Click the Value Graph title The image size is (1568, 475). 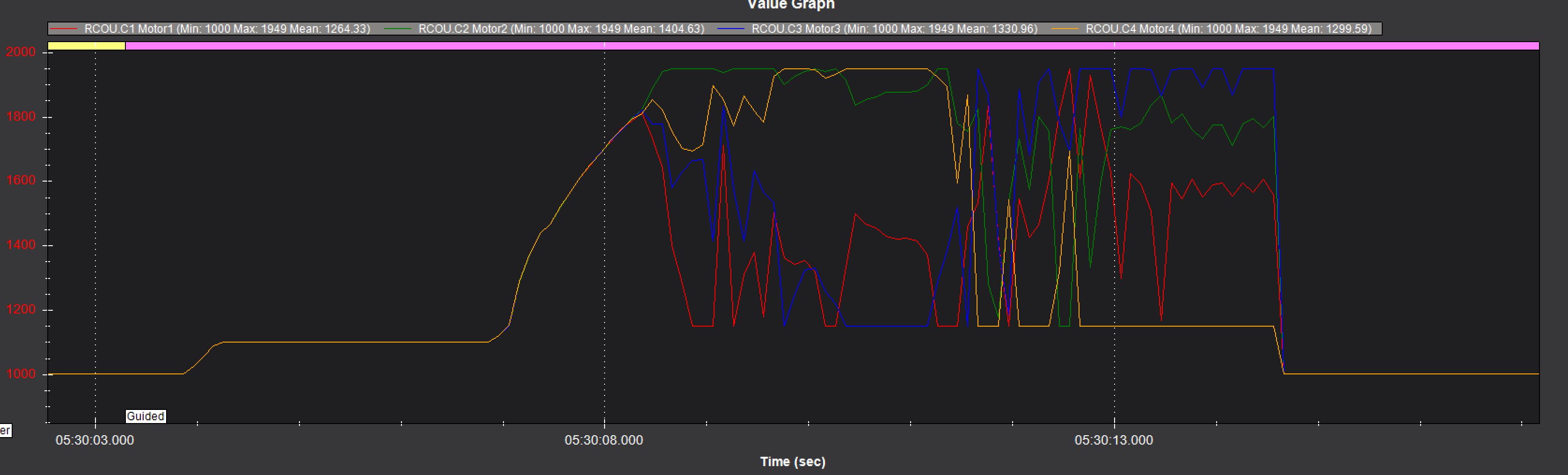click(x=791, y=5)
